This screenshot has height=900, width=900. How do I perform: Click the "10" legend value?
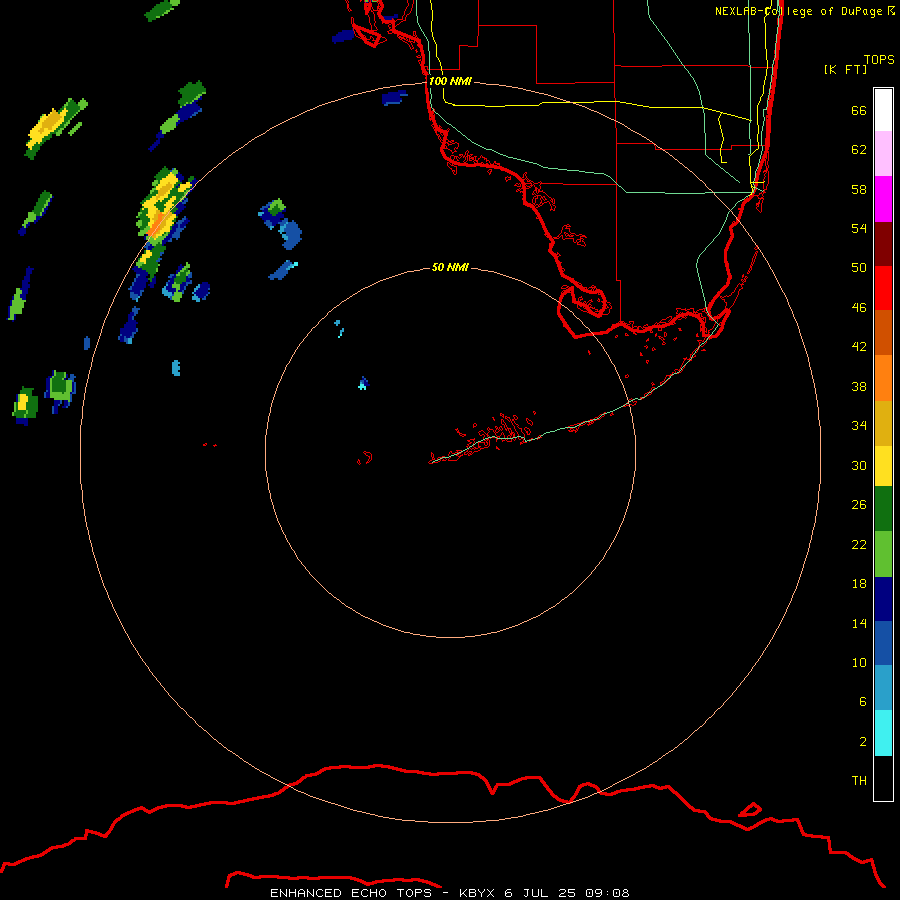pyautogui.click(x=859, y=662)
